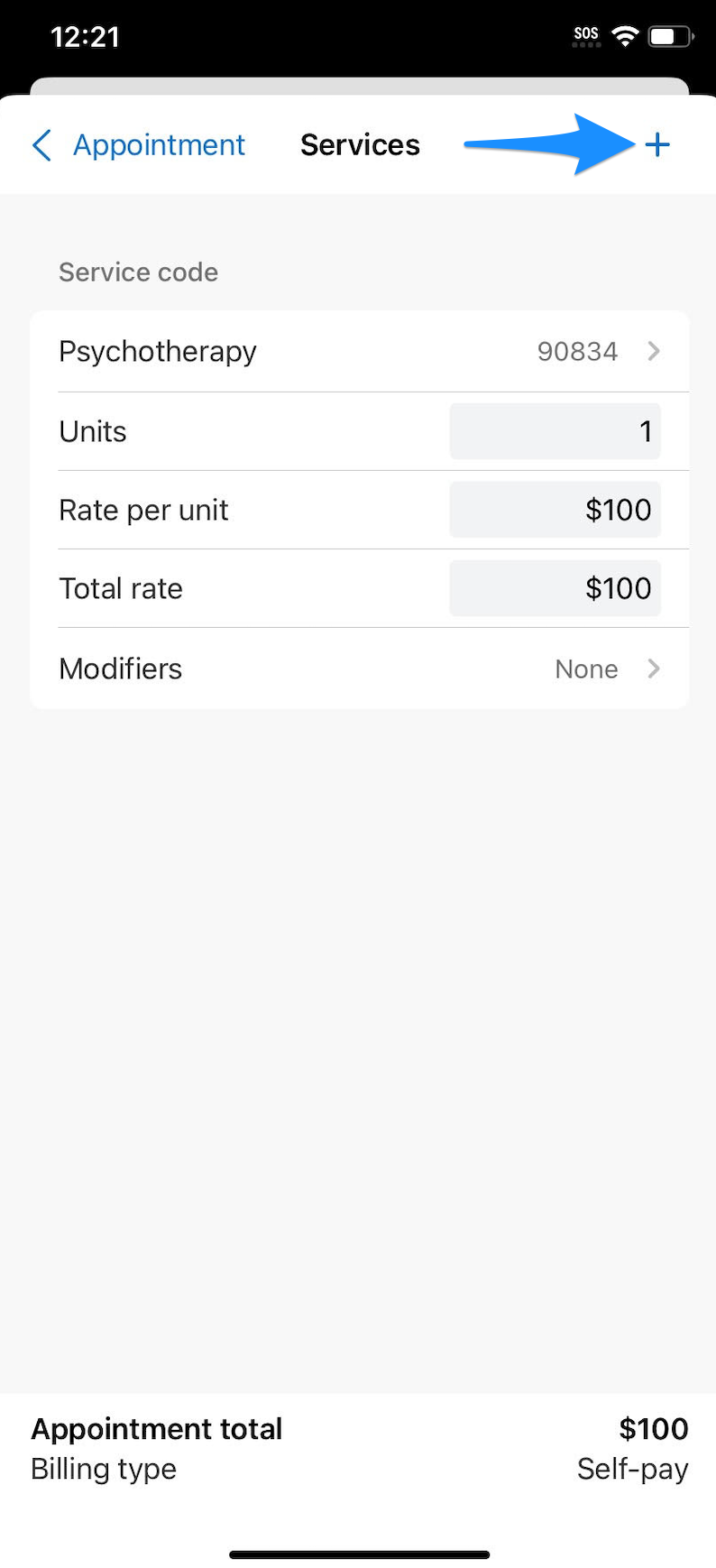The width and height of the screenshot is (716, 1568).
Task: Tap the Appointment total label
Action: (157, 1429)
